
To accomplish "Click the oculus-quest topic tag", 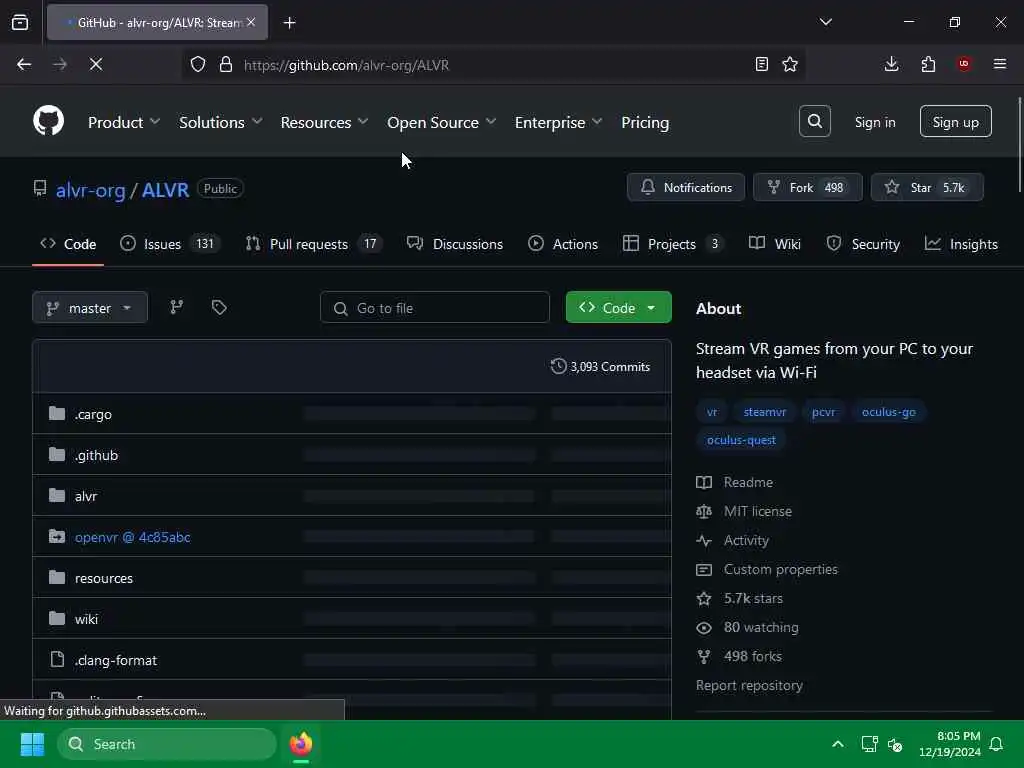I will 741,440.
